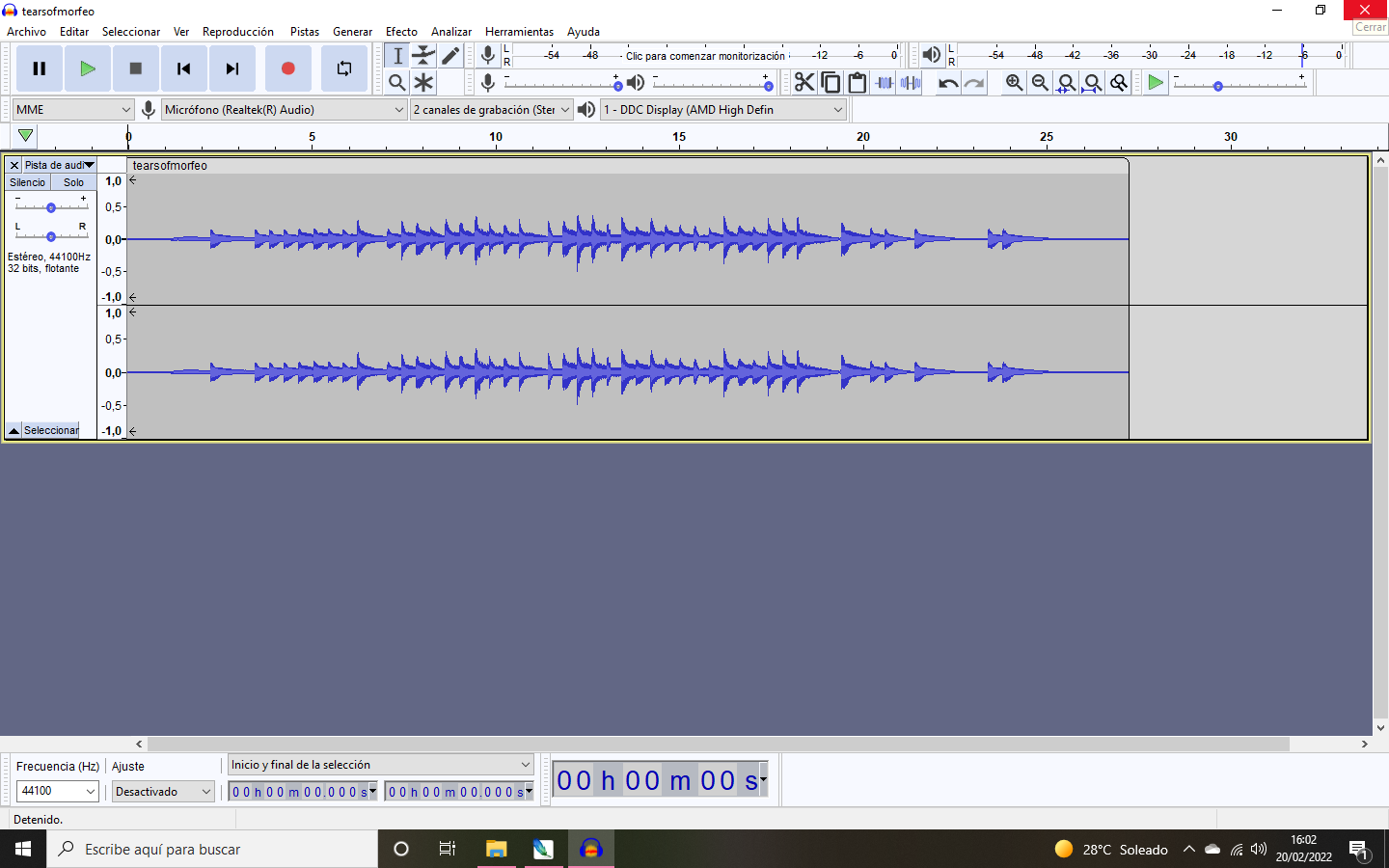Viewport: 1389px width, 868px height.
Task: Toggle the green pinned play head triangle
Action: pyautogui.click(x=26, y=136)
